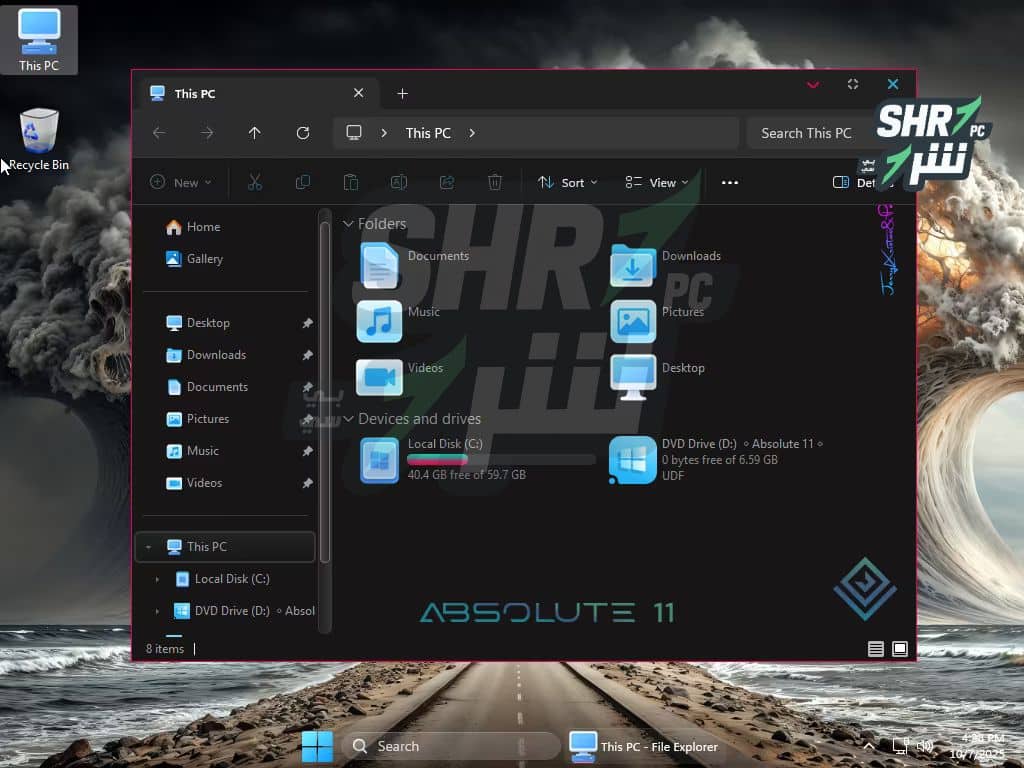The width and height of the screenshot is (1024, 768).
Task: Select Gallery in the navigation sidebar
Action: click(204, 259)
